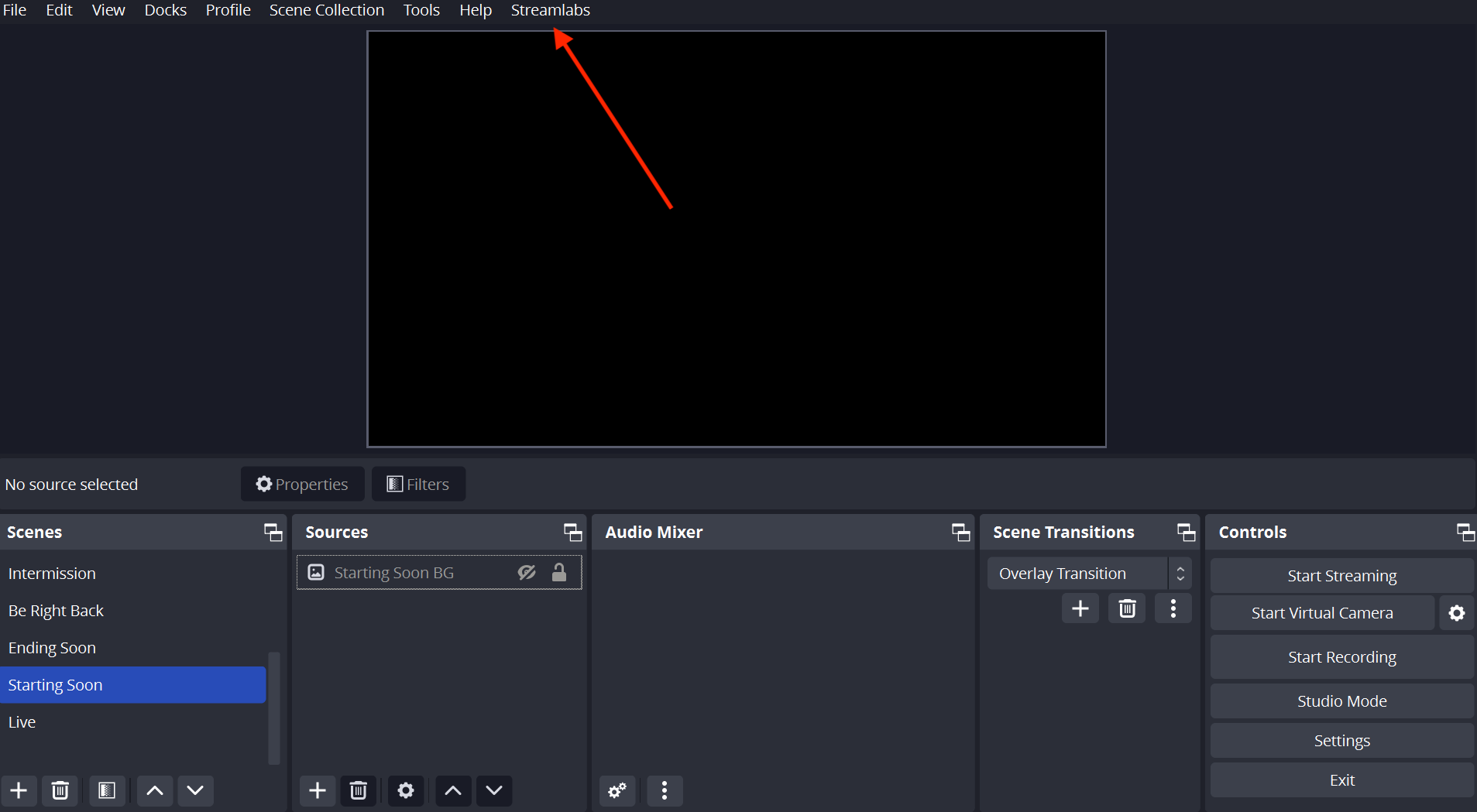1477x812 pixels.
Task: Click Start Recording button
Action: click(x=1341, y=657)
